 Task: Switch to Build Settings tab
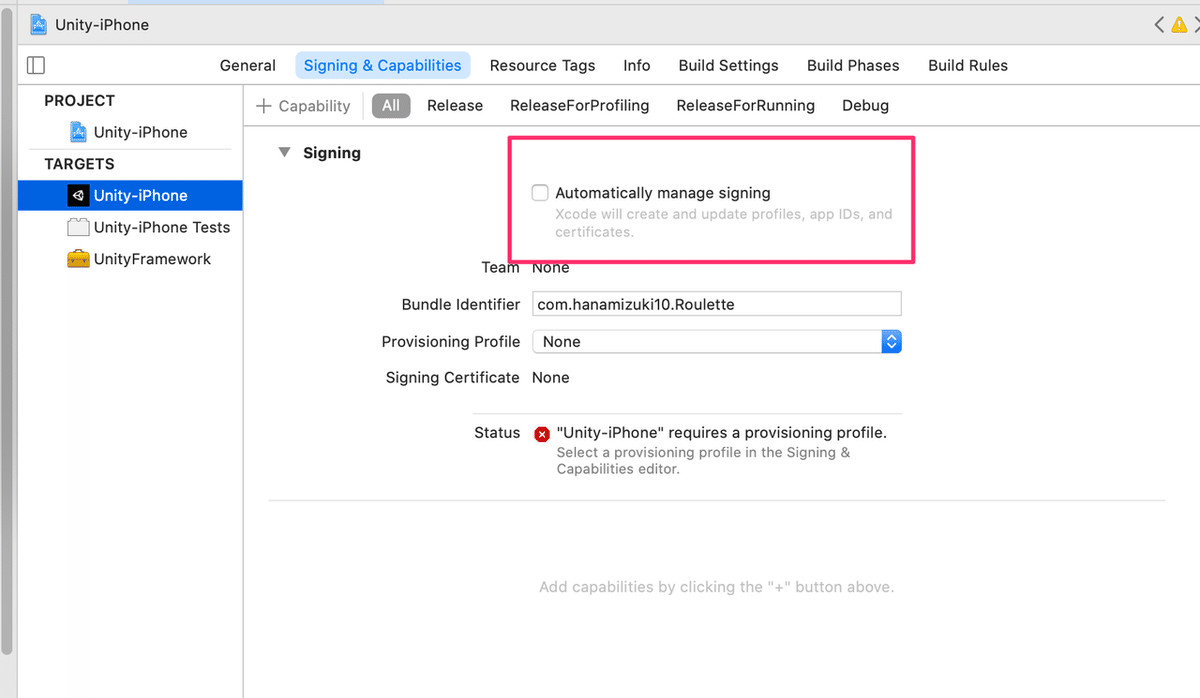click(x=728, y=65)
